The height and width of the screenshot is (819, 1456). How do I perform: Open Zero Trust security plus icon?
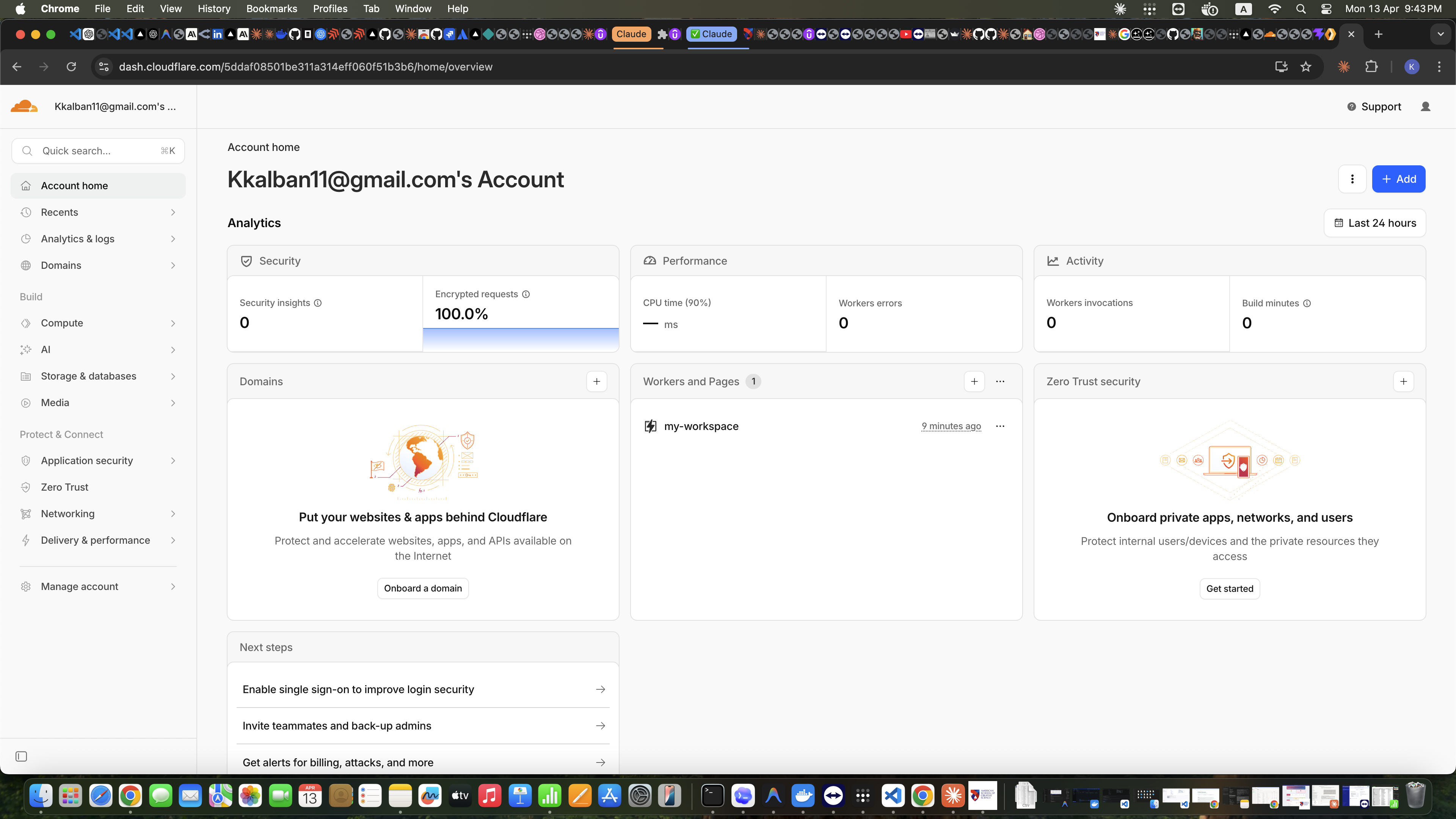pyautogui.click(x=1403, y=381)
